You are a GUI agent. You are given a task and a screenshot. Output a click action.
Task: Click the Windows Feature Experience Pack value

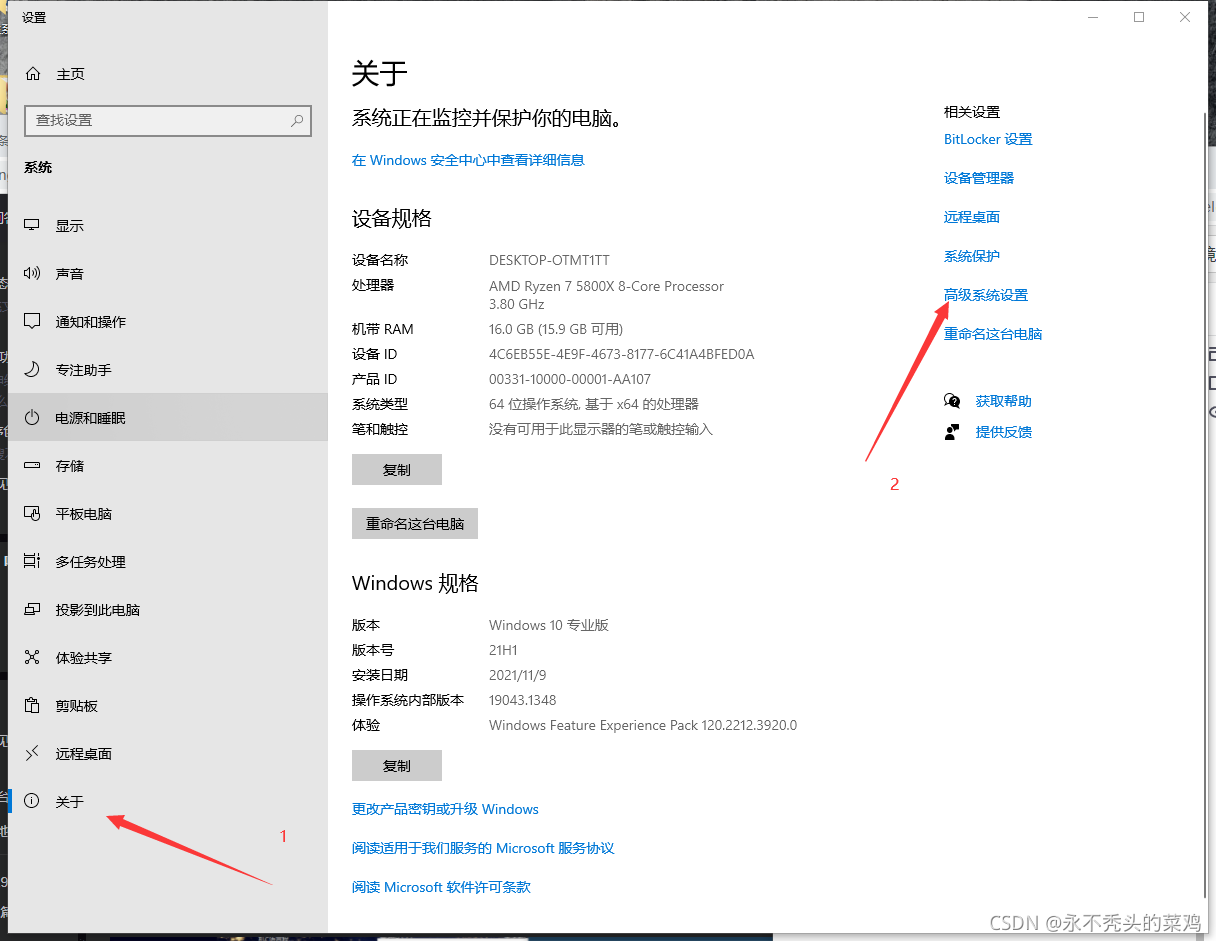pyautogui.click(x=643, y=725)
